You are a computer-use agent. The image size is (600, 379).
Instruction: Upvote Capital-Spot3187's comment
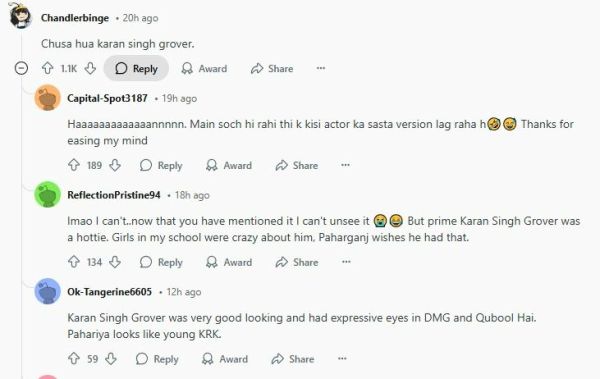coord(74,165)
